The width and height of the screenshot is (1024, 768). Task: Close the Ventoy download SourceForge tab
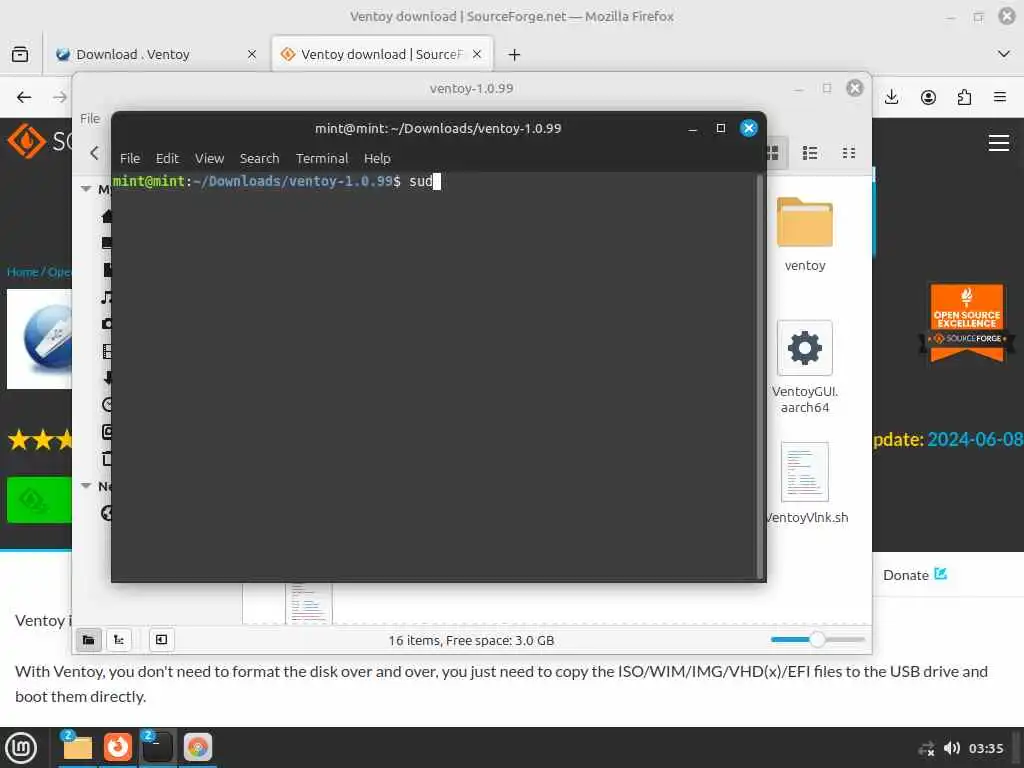(x=477, y=54)
